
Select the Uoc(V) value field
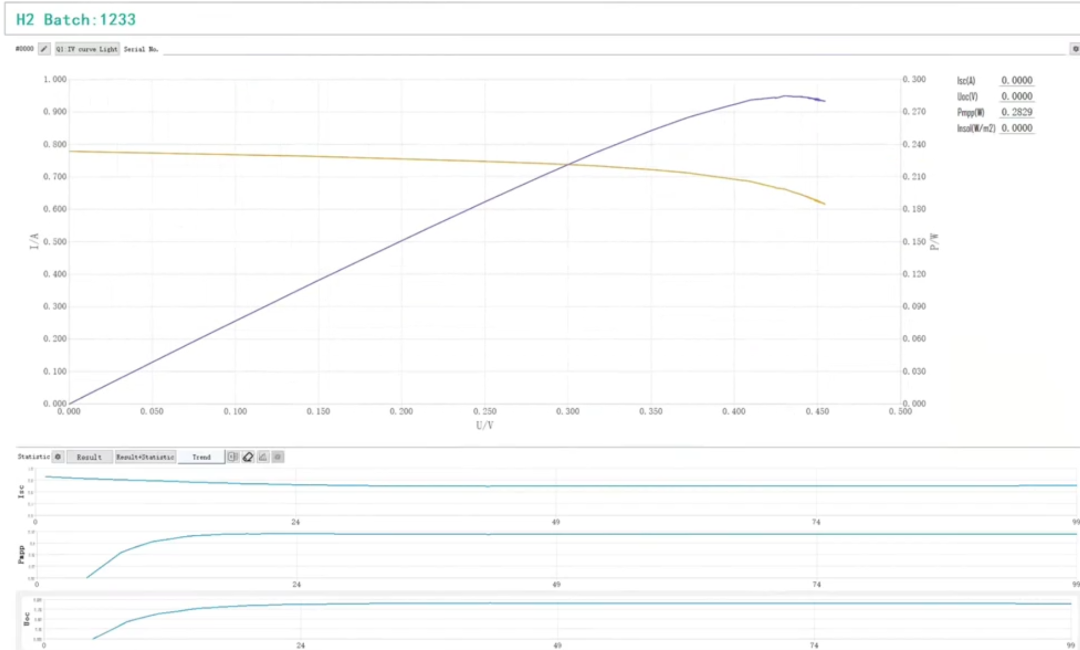[1016, 96]
